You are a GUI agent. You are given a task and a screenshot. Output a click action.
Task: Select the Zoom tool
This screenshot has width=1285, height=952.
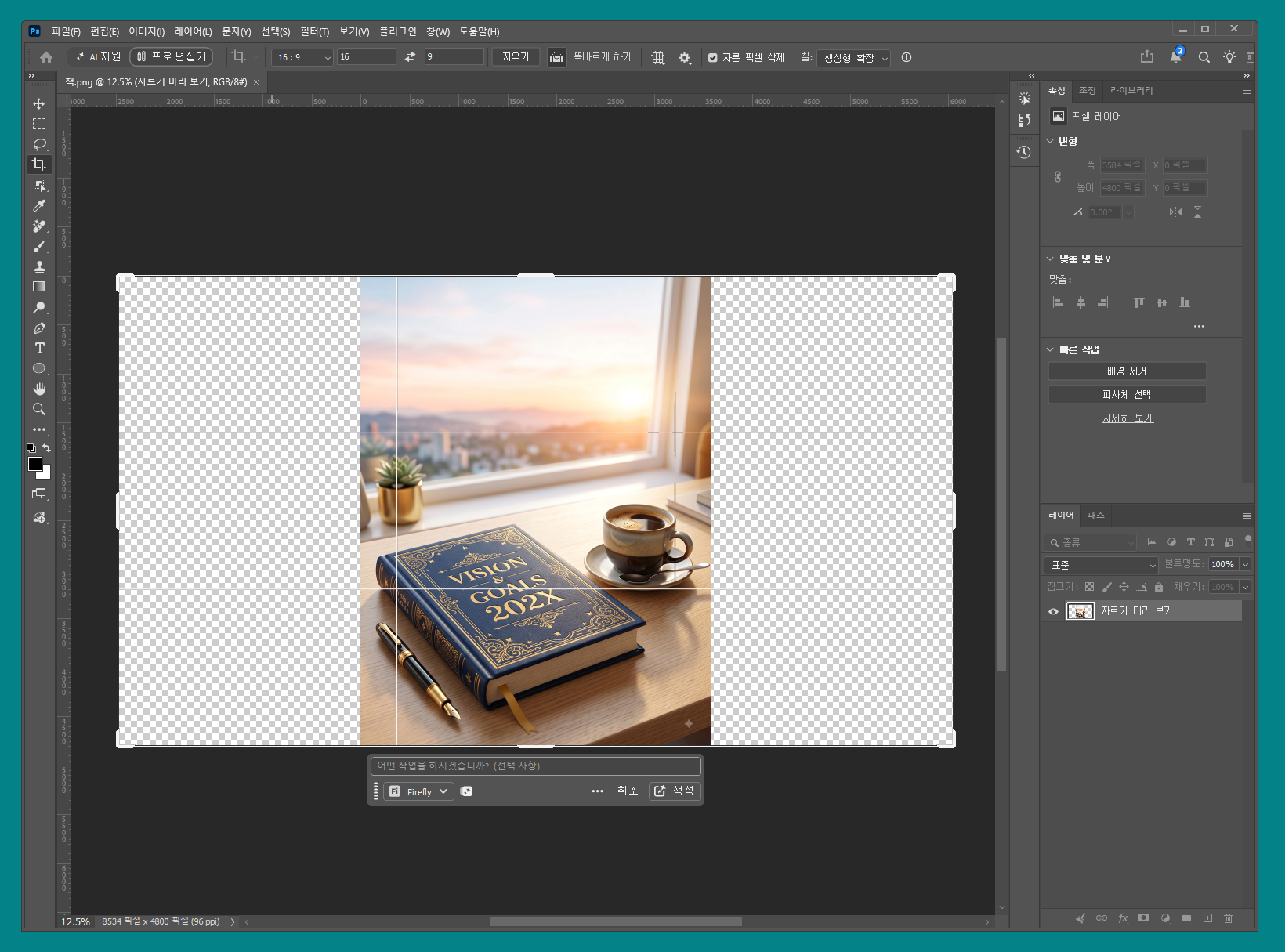point(39,409)
